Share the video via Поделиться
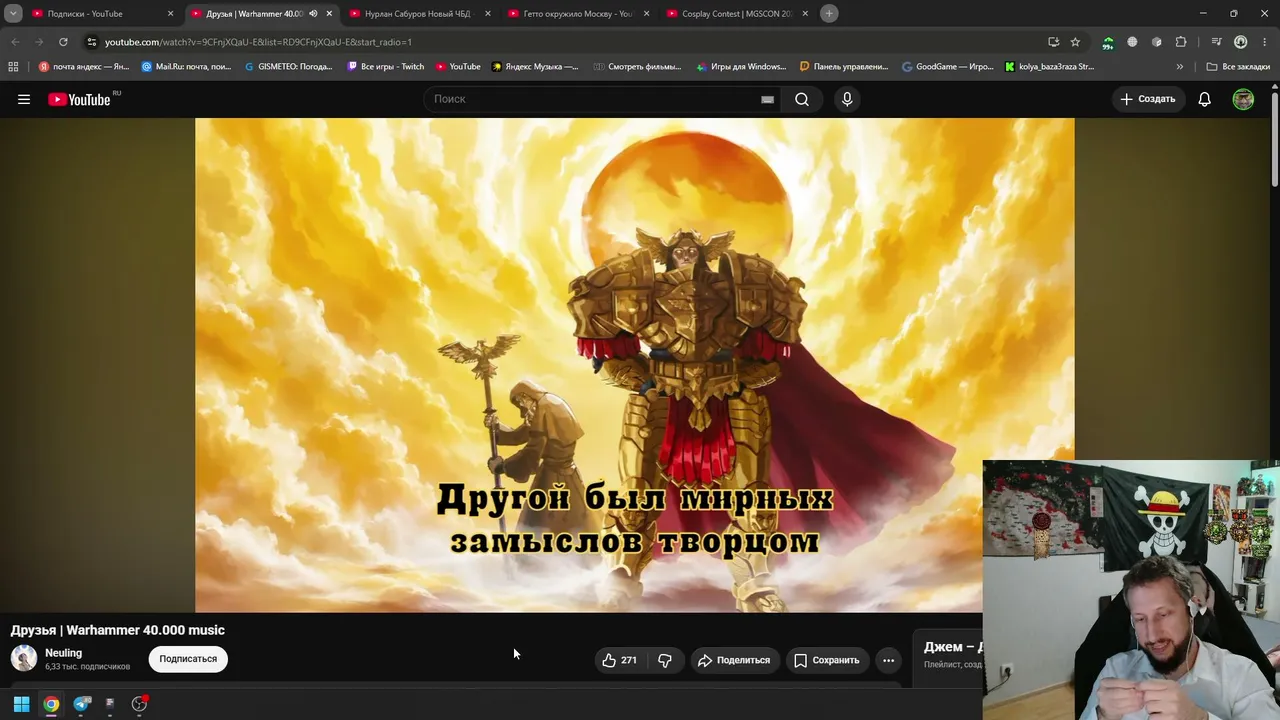Screen dimensions: 1280x720 [x=734, y=660]
